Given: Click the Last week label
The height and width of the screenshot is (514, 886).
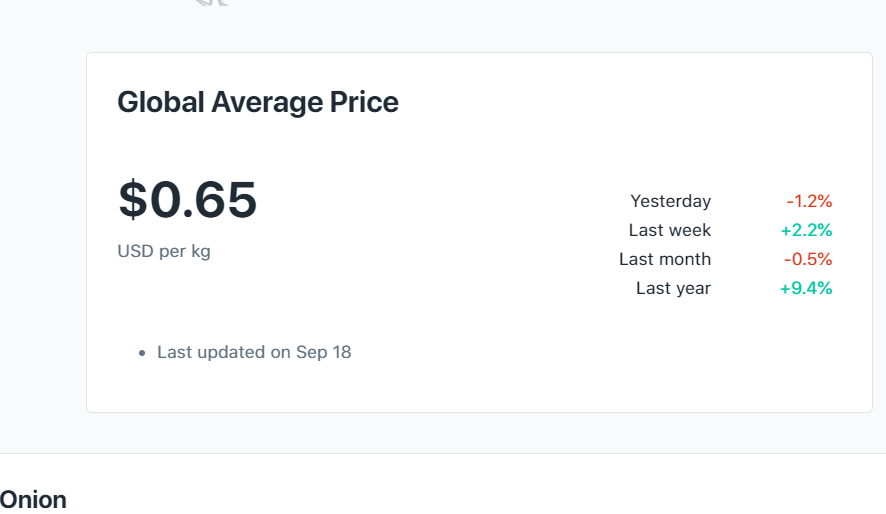Looking at the screenshot, I should point(669,230).
